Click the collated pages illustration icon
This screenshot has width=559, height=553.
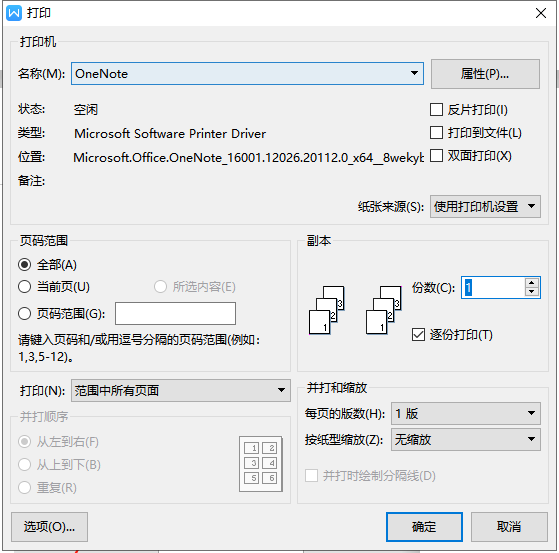tap(327, 310)
